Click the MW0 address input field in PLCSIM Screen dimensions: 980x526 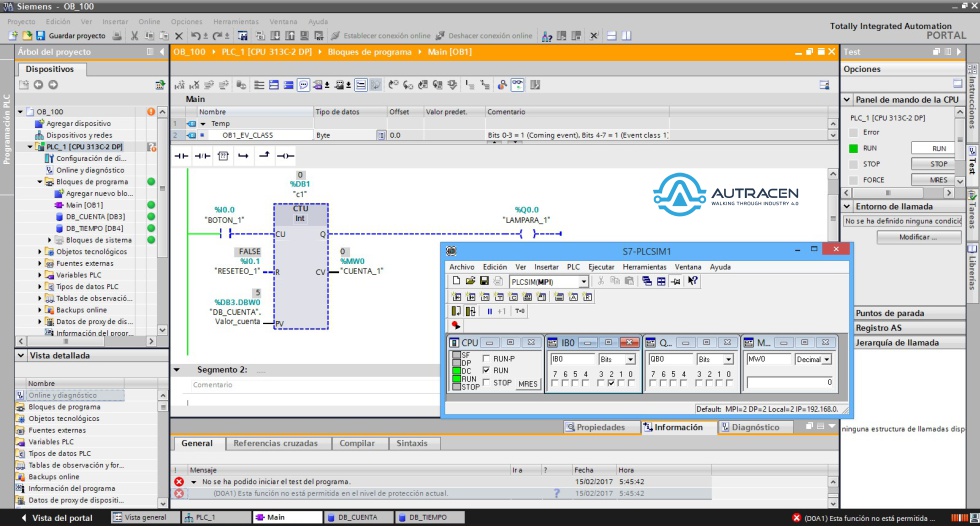click(x=768, y=359)
